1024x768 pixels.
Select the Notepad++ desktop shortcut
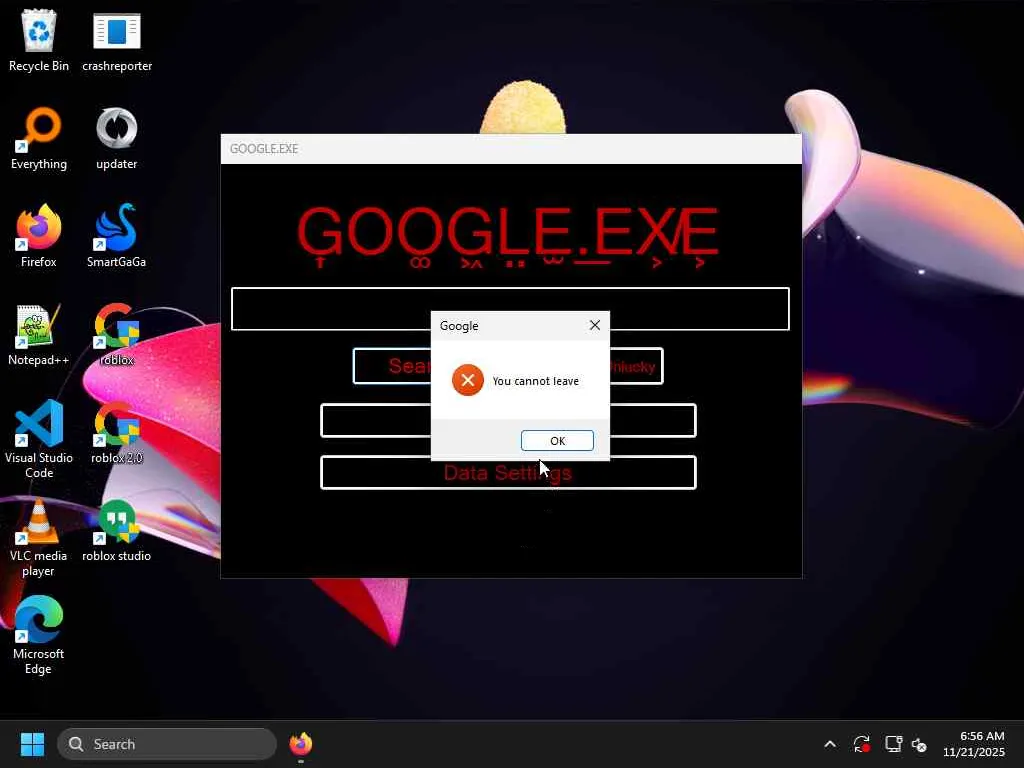click(x=39, y=334)
